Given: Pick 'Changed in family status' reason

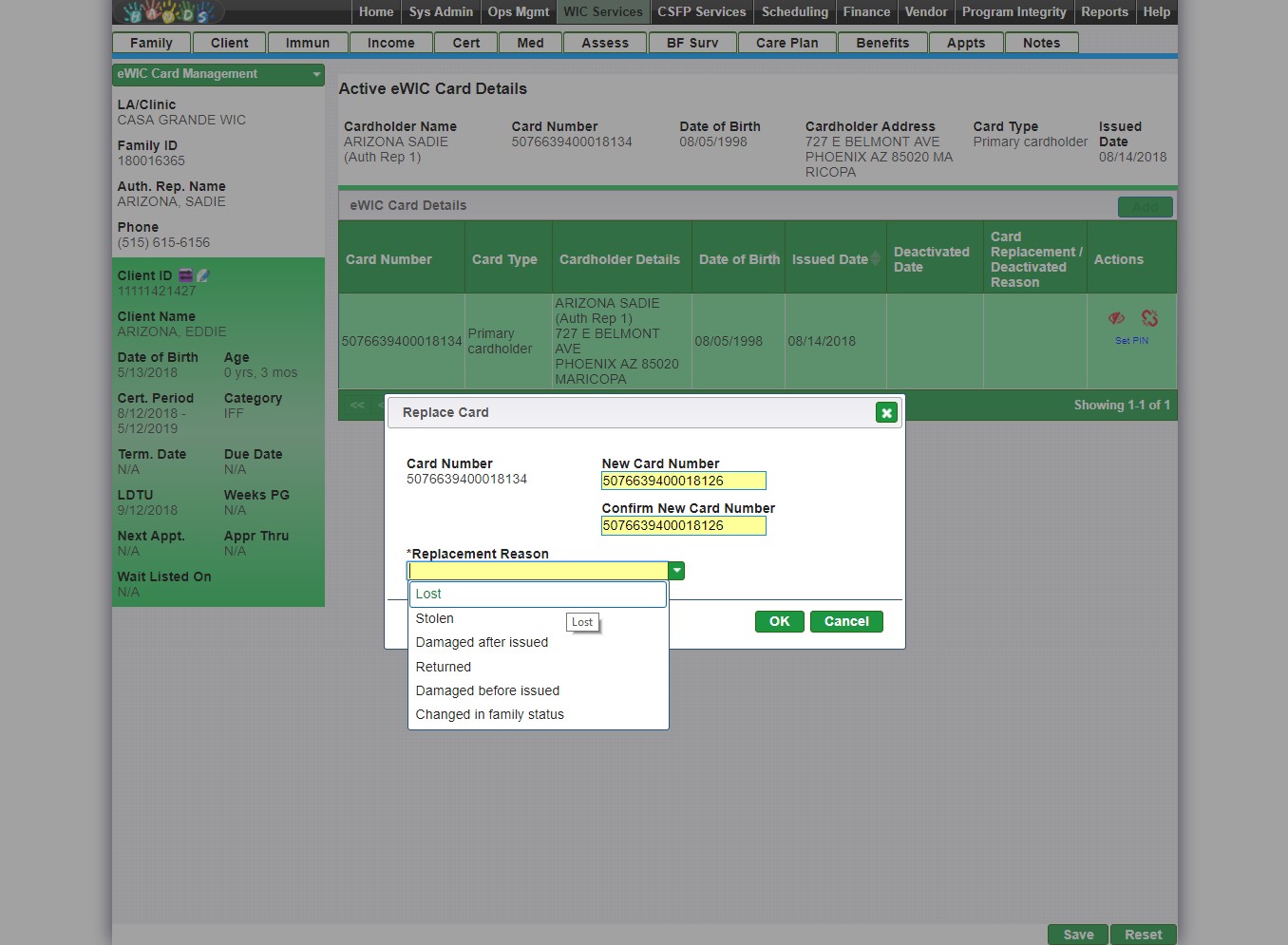Looking at the screenshot, I should click(489, 714).
